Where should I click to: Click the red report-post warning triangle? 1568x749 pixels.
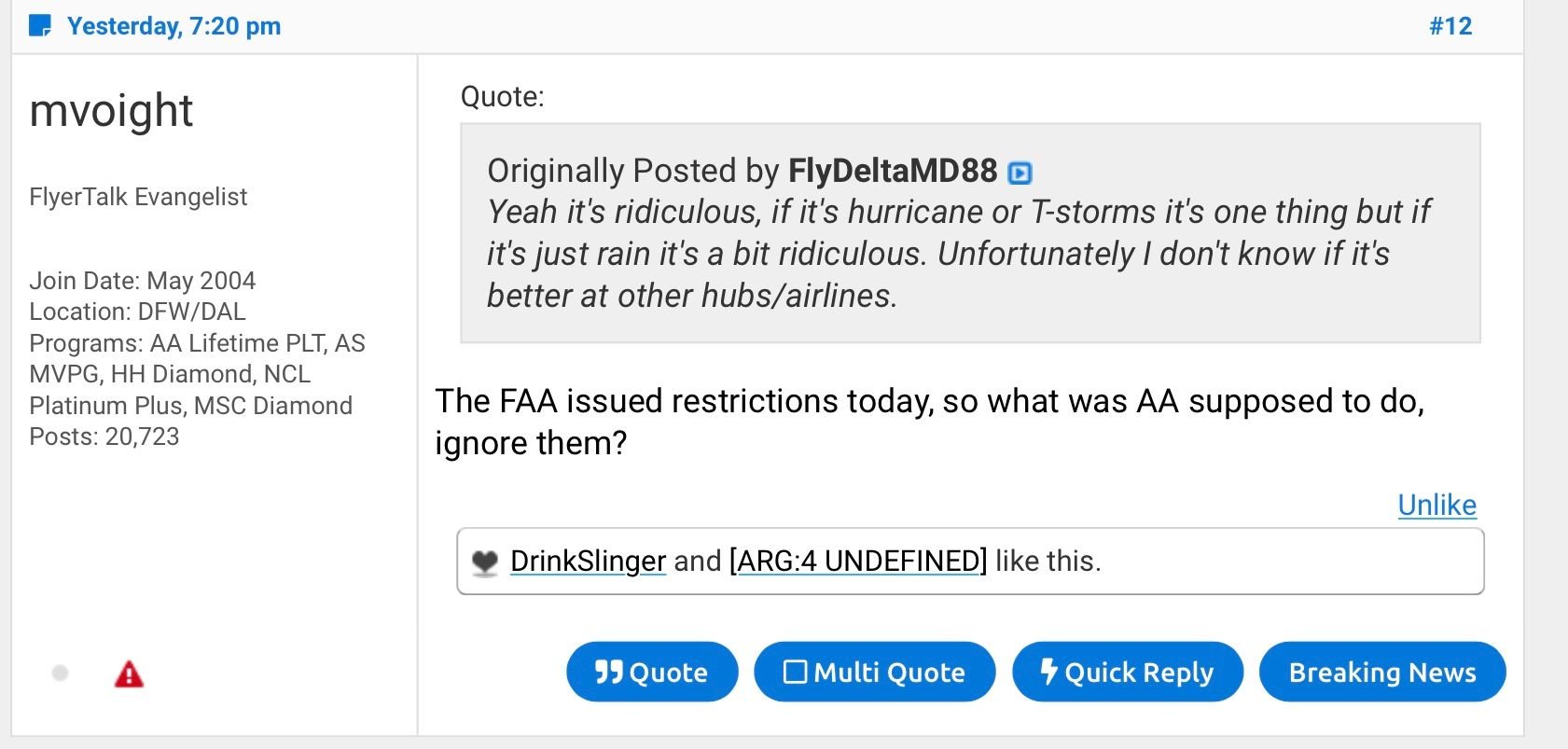(129, 673)
